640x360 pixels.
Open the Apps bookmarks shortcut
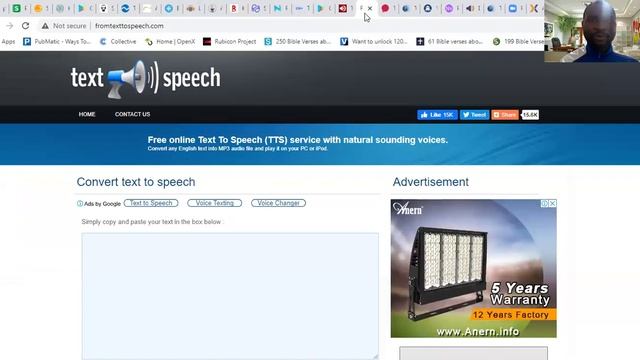tap(8, 41)
